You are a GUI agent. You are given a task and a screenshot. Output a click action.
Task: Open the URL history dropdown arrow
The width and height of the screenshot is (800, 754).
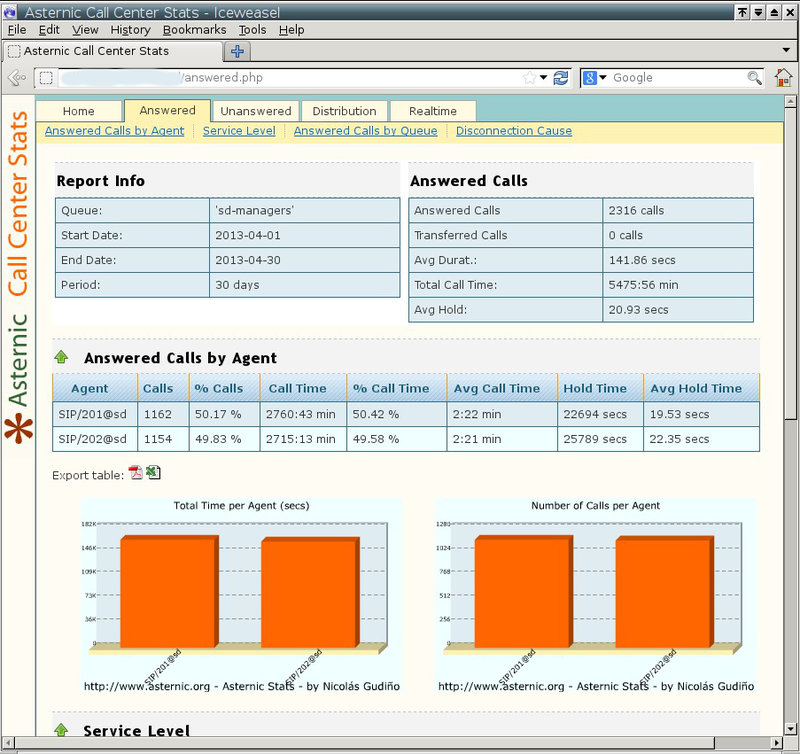(x=544, y=78)
